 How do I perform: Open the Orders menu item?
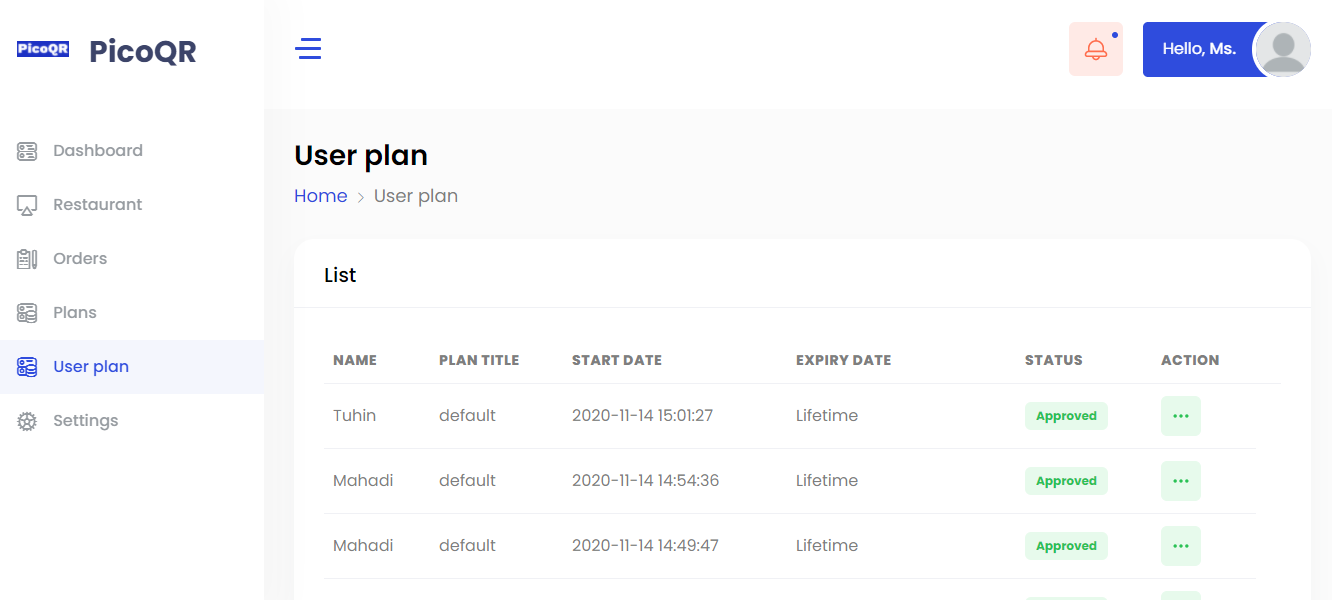coord(80,259)
